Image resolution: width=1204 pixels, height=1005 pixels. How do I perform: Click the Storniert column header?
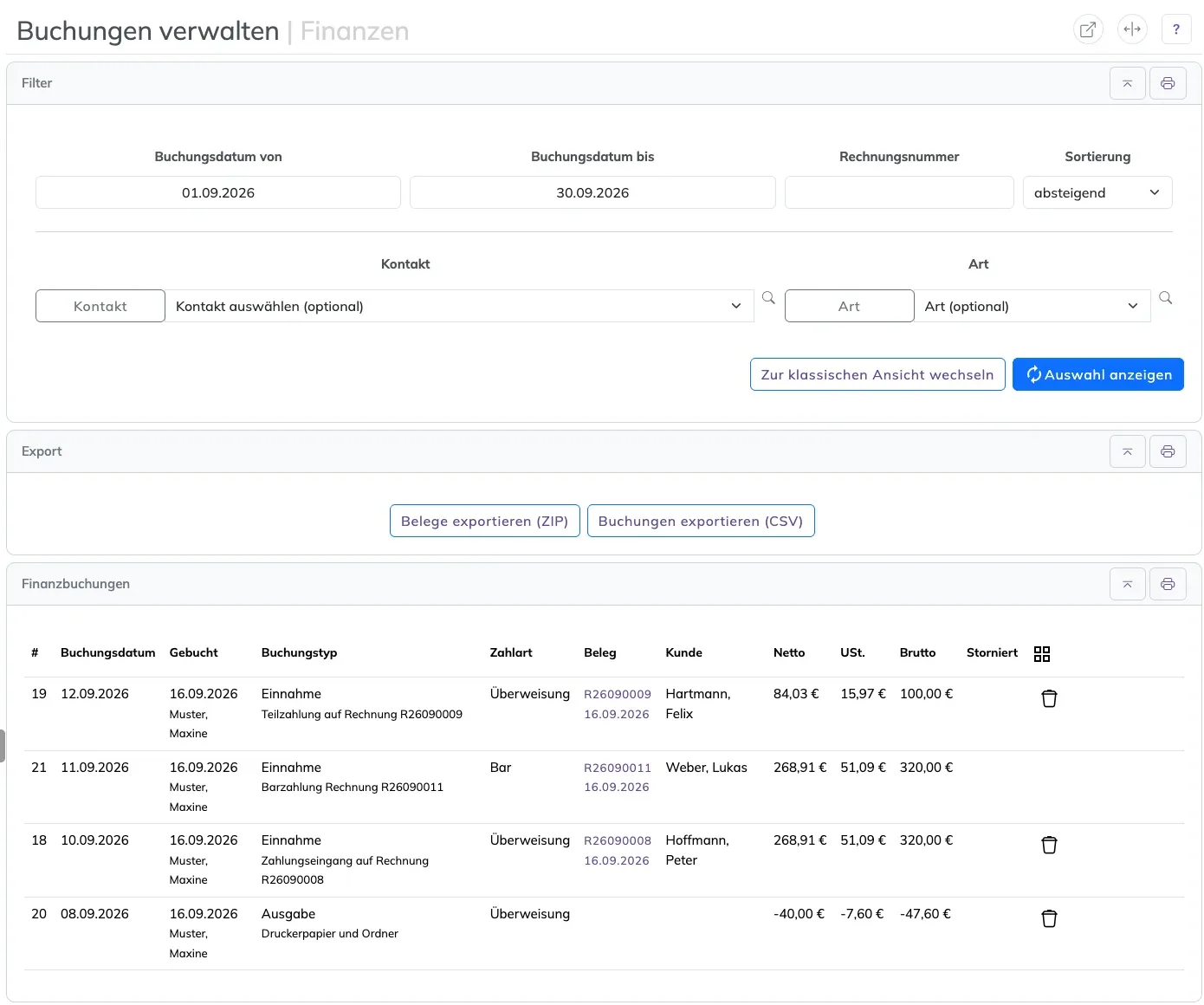point(992,652)
